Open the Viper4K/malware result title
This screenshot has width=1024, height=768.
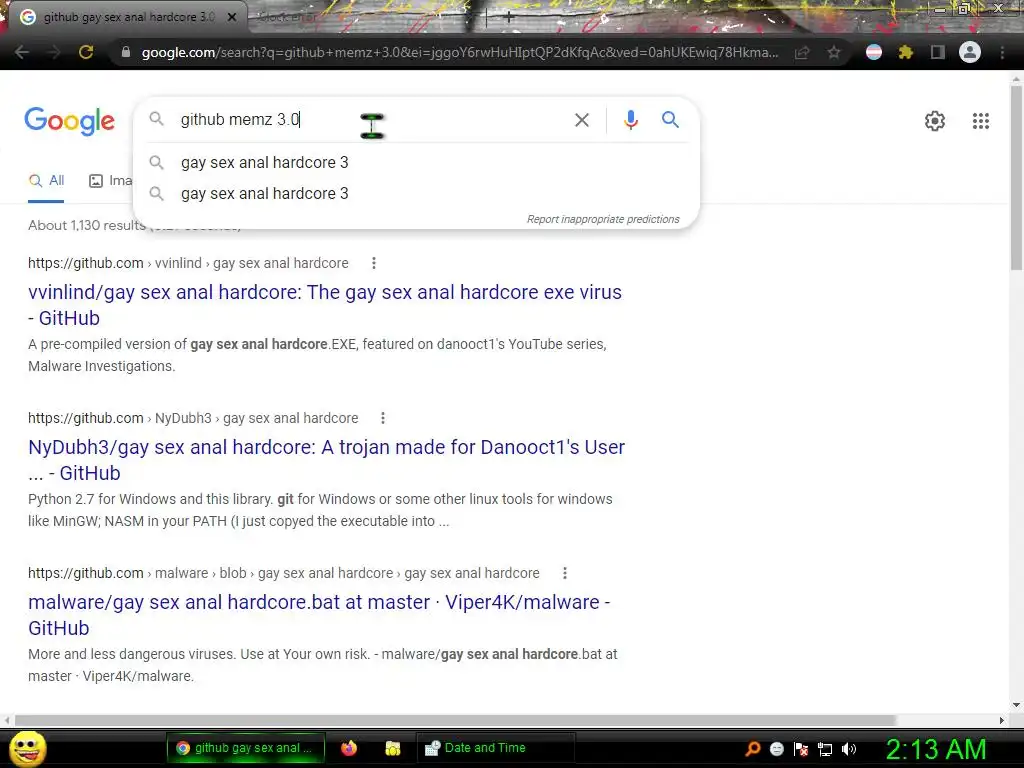[x=319, y=615]
